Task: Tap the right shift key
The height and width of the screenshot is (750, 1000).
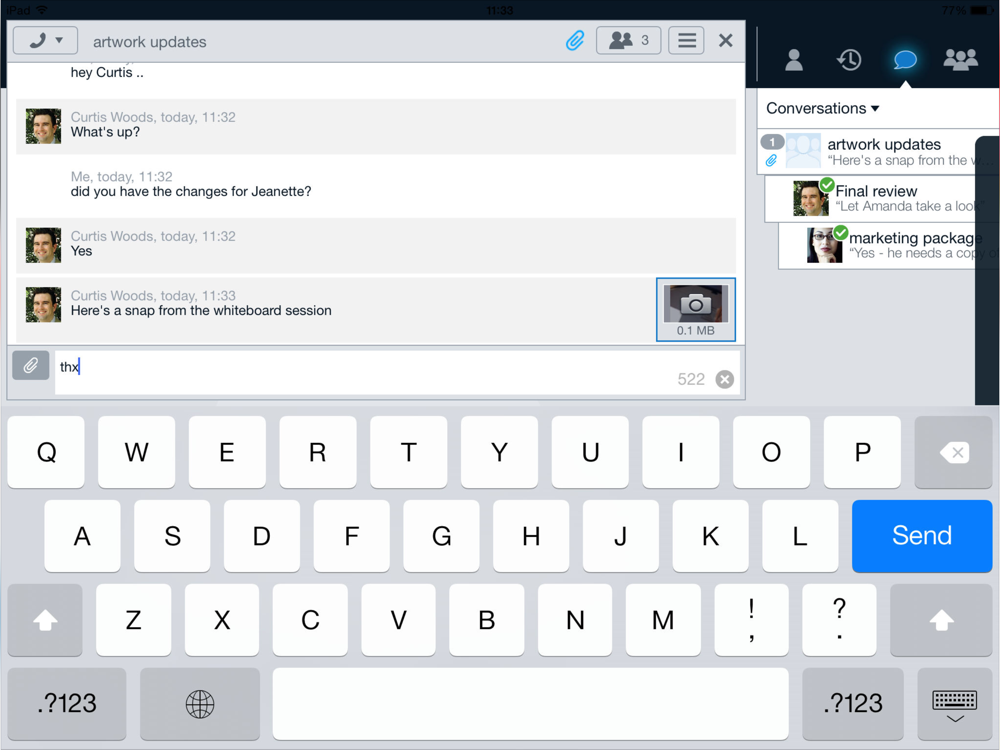Action: [x=941, y=620]
